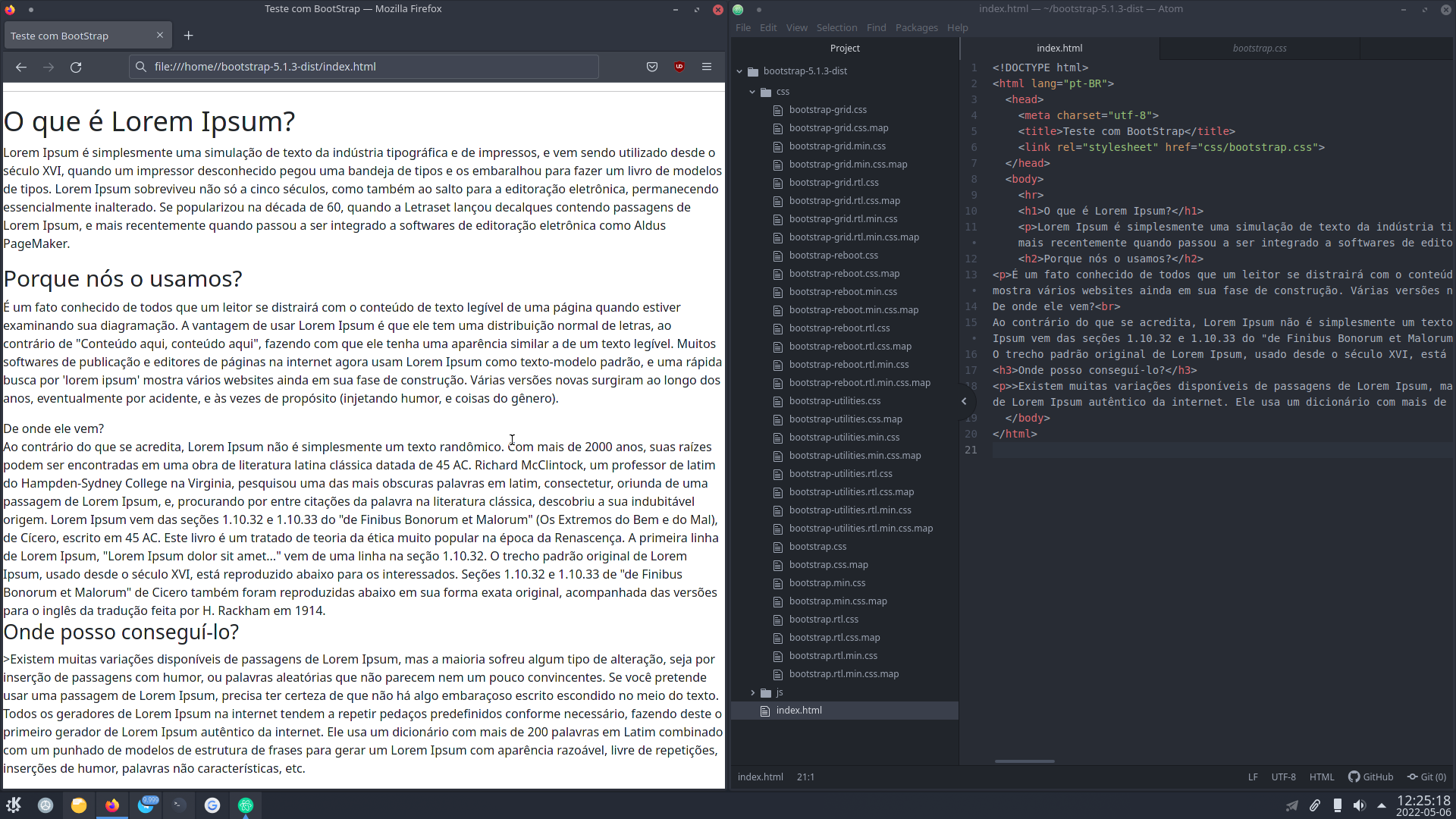Go back in Firefox history
Viewport: 1456px width, 819px height.
tap(21, 67)
